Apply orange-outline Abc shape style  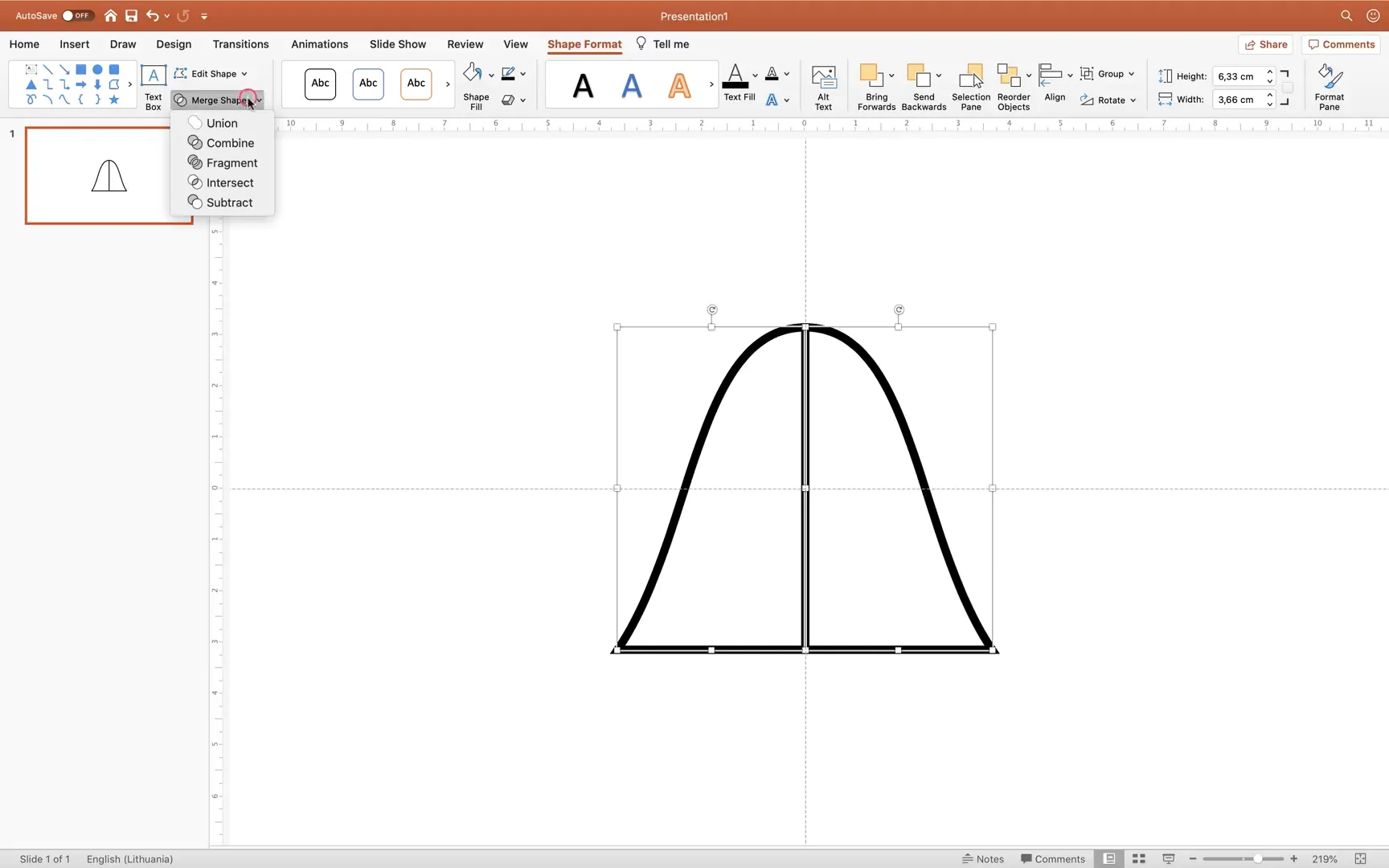416,84
